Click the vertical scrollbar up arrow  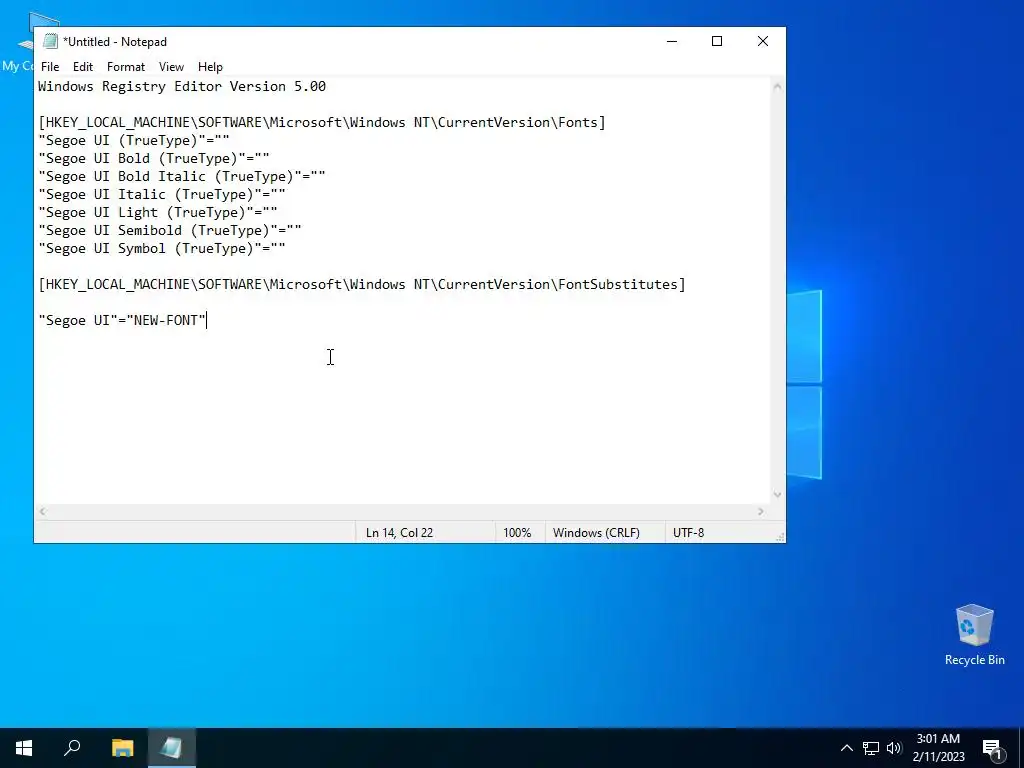click(777, 86)
